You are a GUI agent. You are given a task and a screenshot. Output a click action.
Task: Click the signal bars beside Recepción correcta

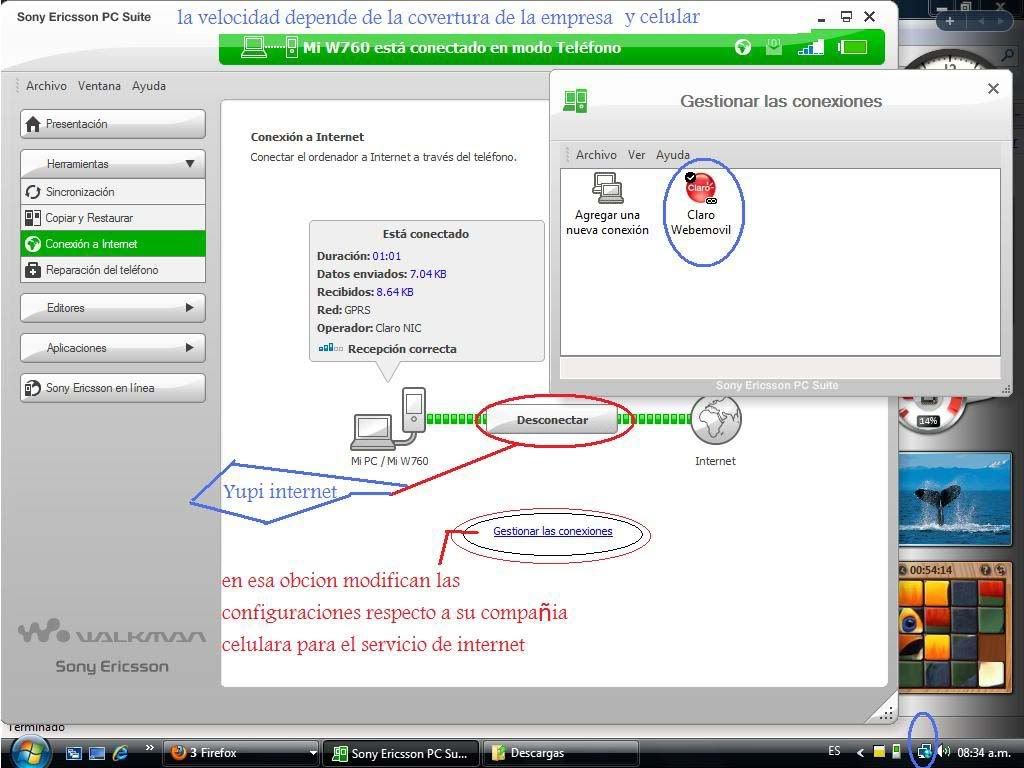(x=330, y=348)
